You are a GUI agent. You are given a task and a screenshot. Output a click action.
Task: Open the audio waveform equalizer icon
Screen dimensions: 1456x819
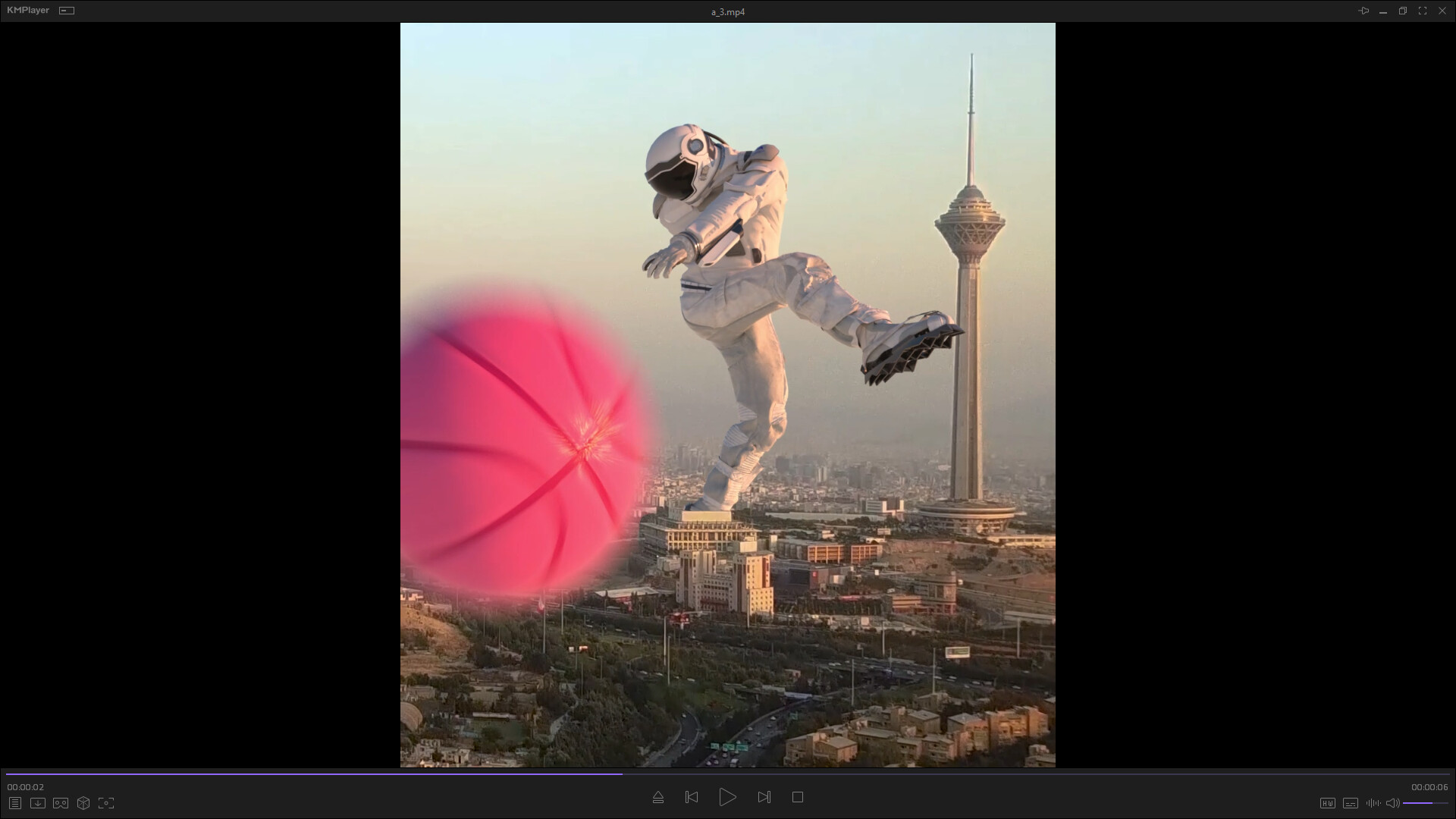pyautogui.click(x=1373, y=803)
